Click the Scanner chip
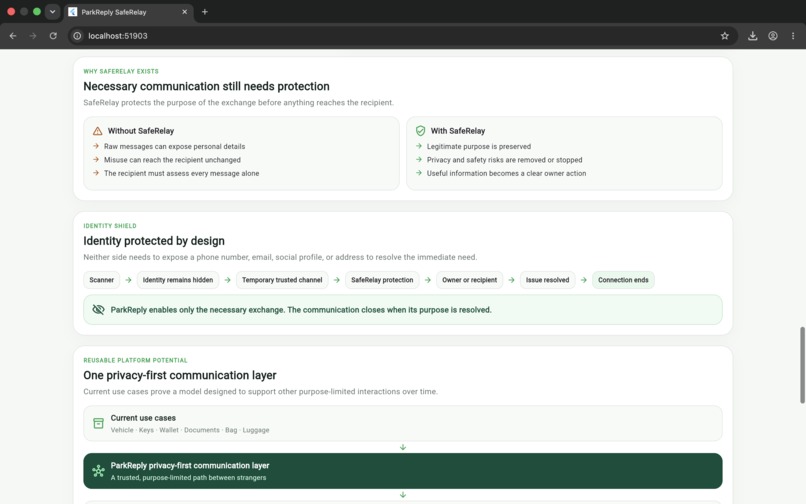Screen dimensions: 806x504 point(101,280)
